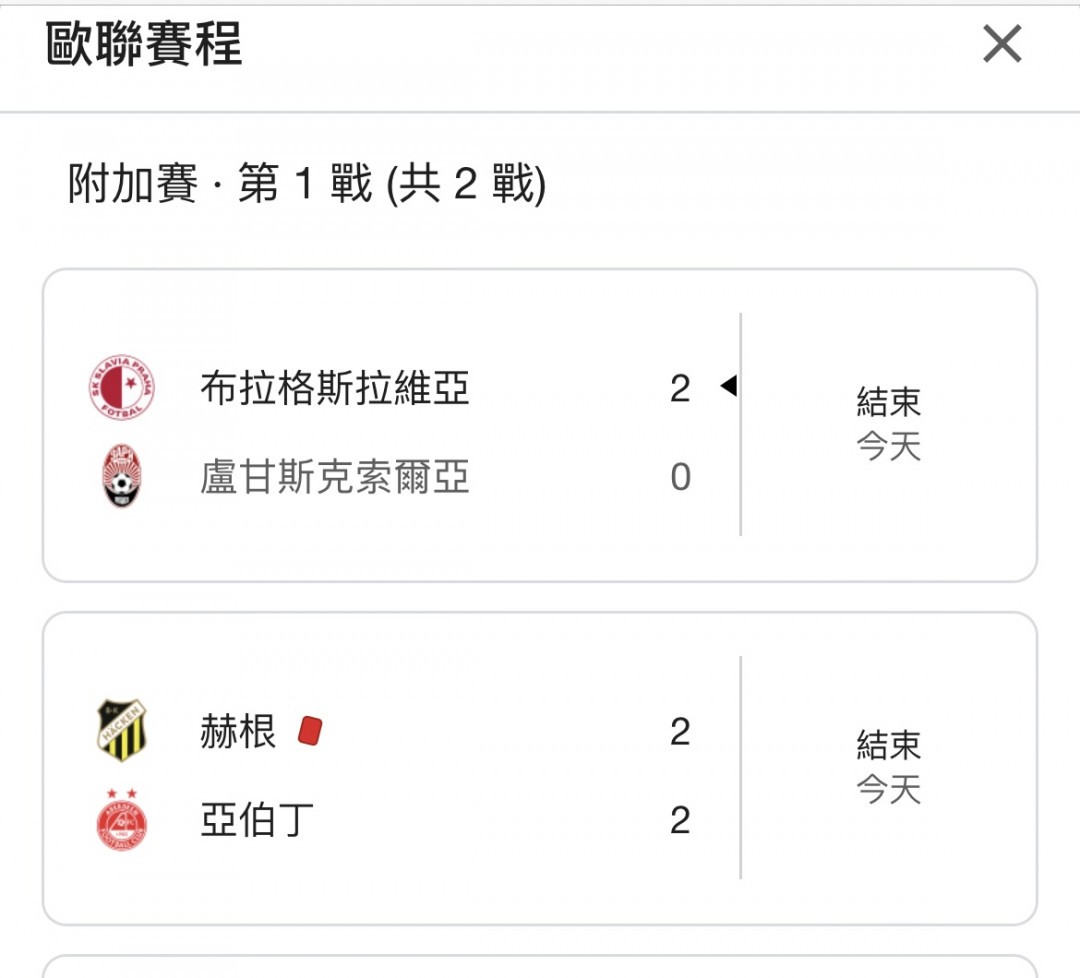Click the 歐聯賽程 header title
Image resolution: width=1080 pixels, height=978 pixels.
tap(144, 44)
